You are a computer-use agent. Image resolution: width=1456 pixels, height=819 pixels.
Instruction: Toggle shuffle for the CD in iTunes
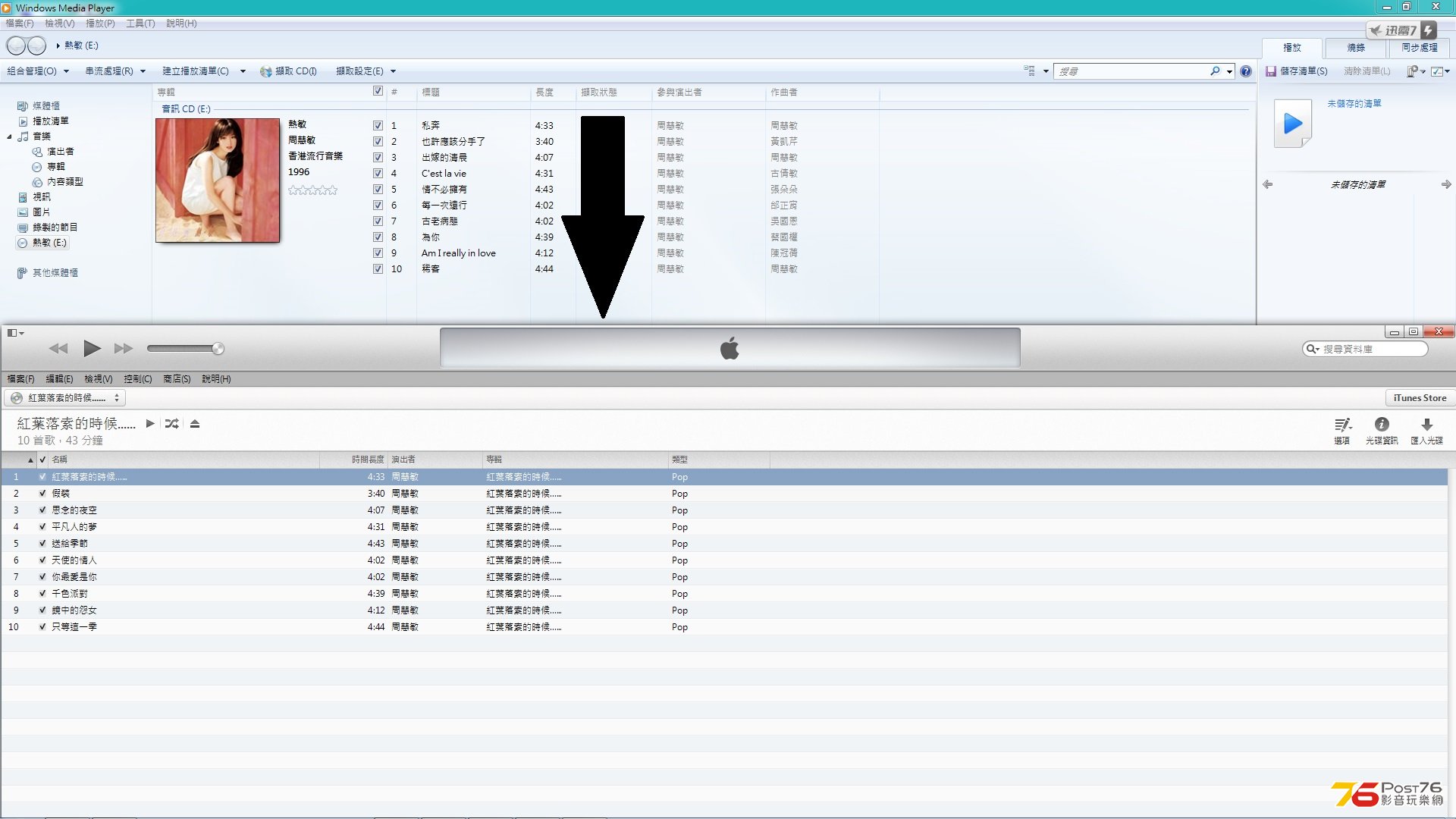coord(172,424)
